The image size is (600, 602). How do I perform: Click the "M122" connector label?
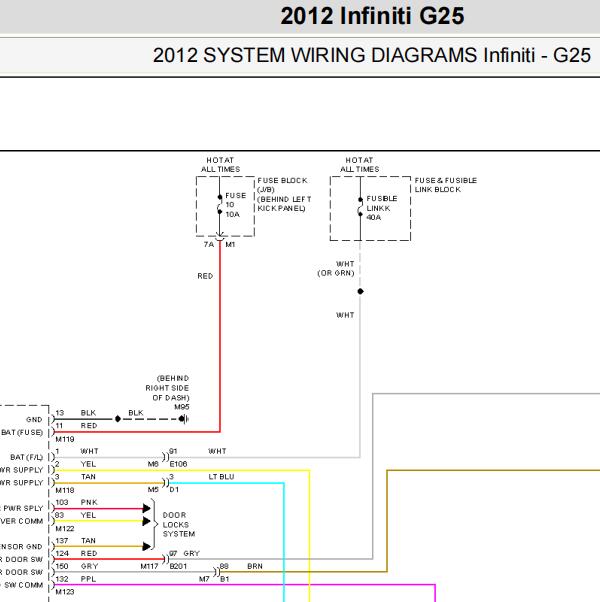[x=65, y=529]
